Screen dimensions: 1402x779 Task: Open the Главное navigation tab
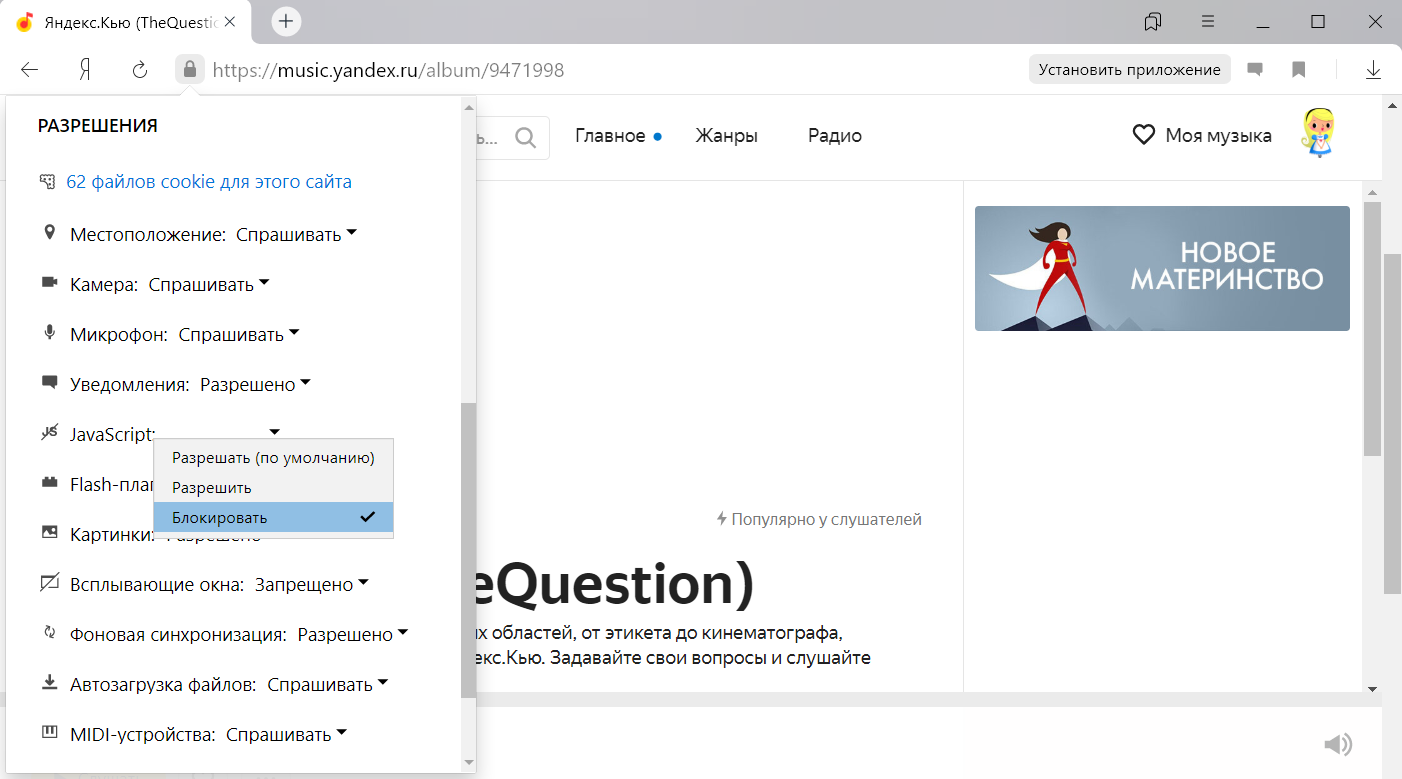click(610, 136)
